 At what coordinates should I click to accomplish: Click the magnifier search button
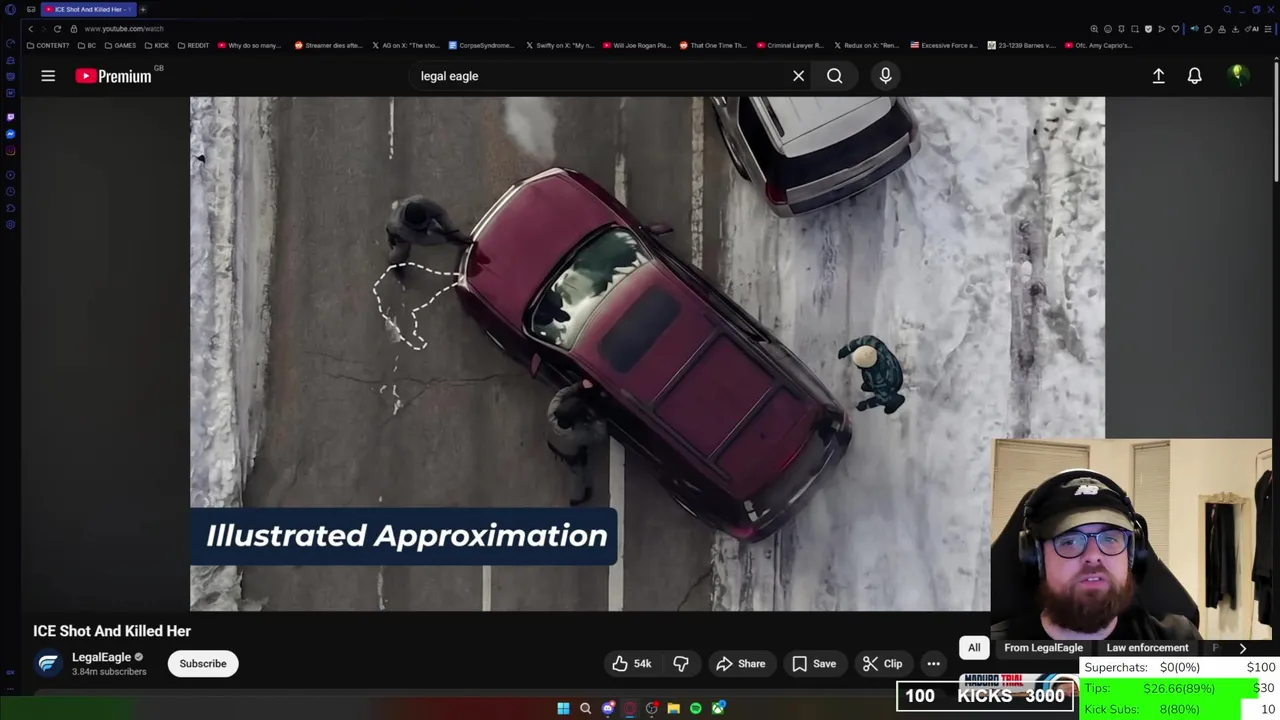click(834, 76)
